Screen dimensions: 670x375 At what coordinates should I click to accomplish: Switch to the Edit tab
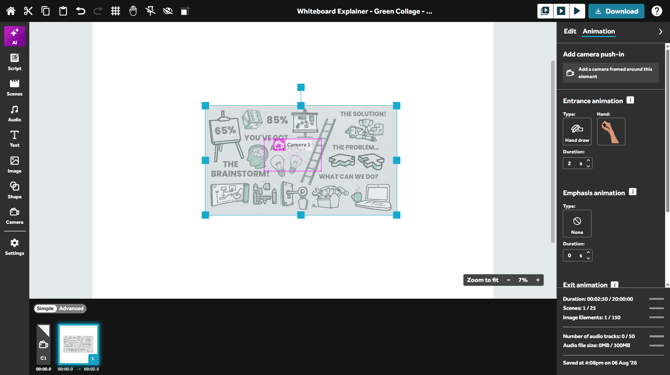click(570, 31)
